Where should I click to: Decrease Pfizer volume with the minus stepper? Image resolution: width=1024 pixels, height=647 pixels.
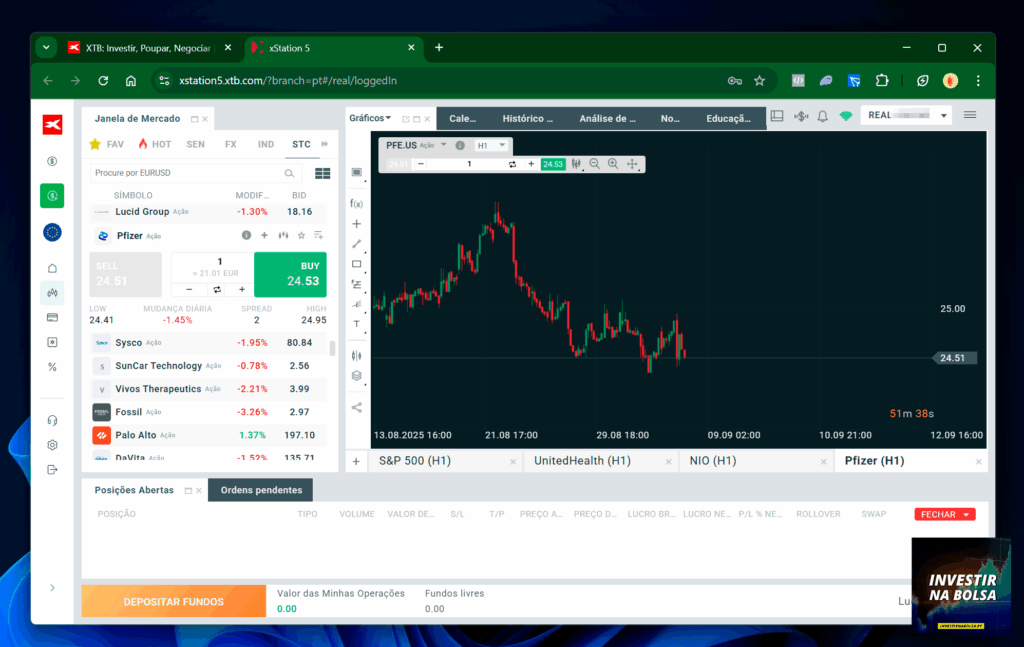point(189,289)
